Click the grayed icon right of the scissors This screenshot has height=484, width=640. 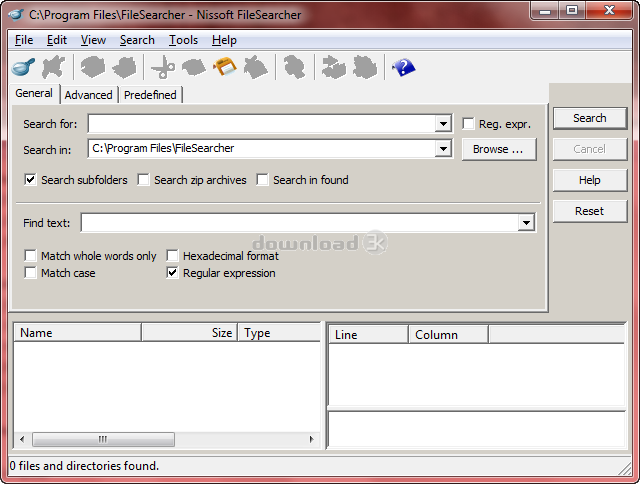[x=193, y=68]
